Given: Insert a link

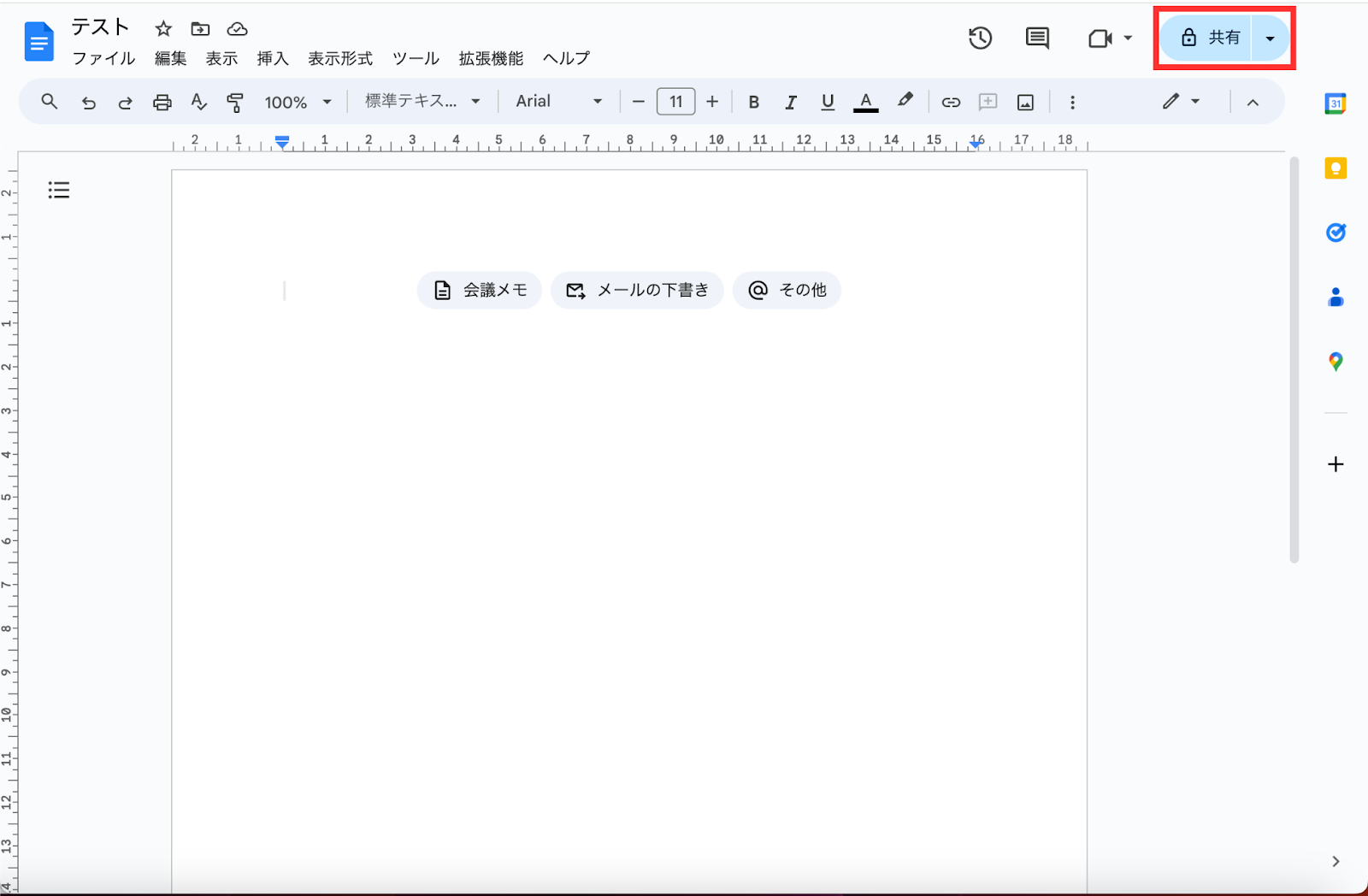Looking at the screenshot, I should tap(951, 103).
